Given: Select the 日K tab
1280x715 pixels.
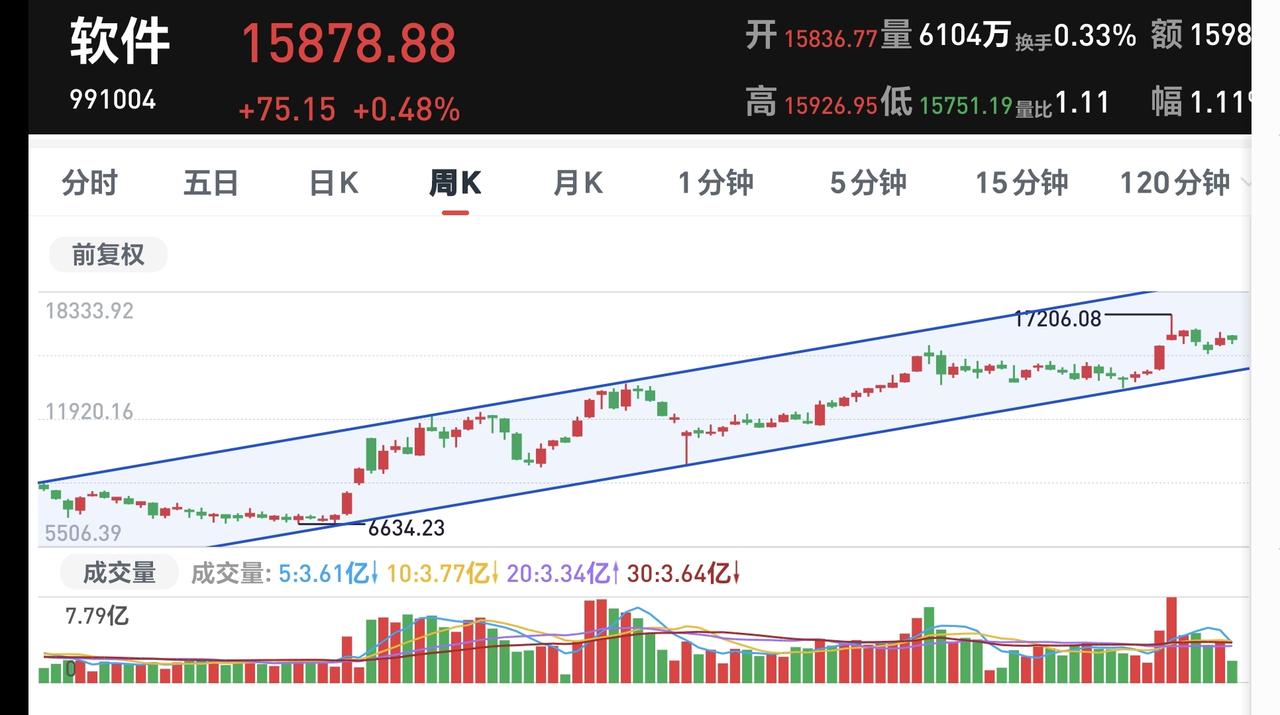Looking at the screenshot, I should (333, 183).
